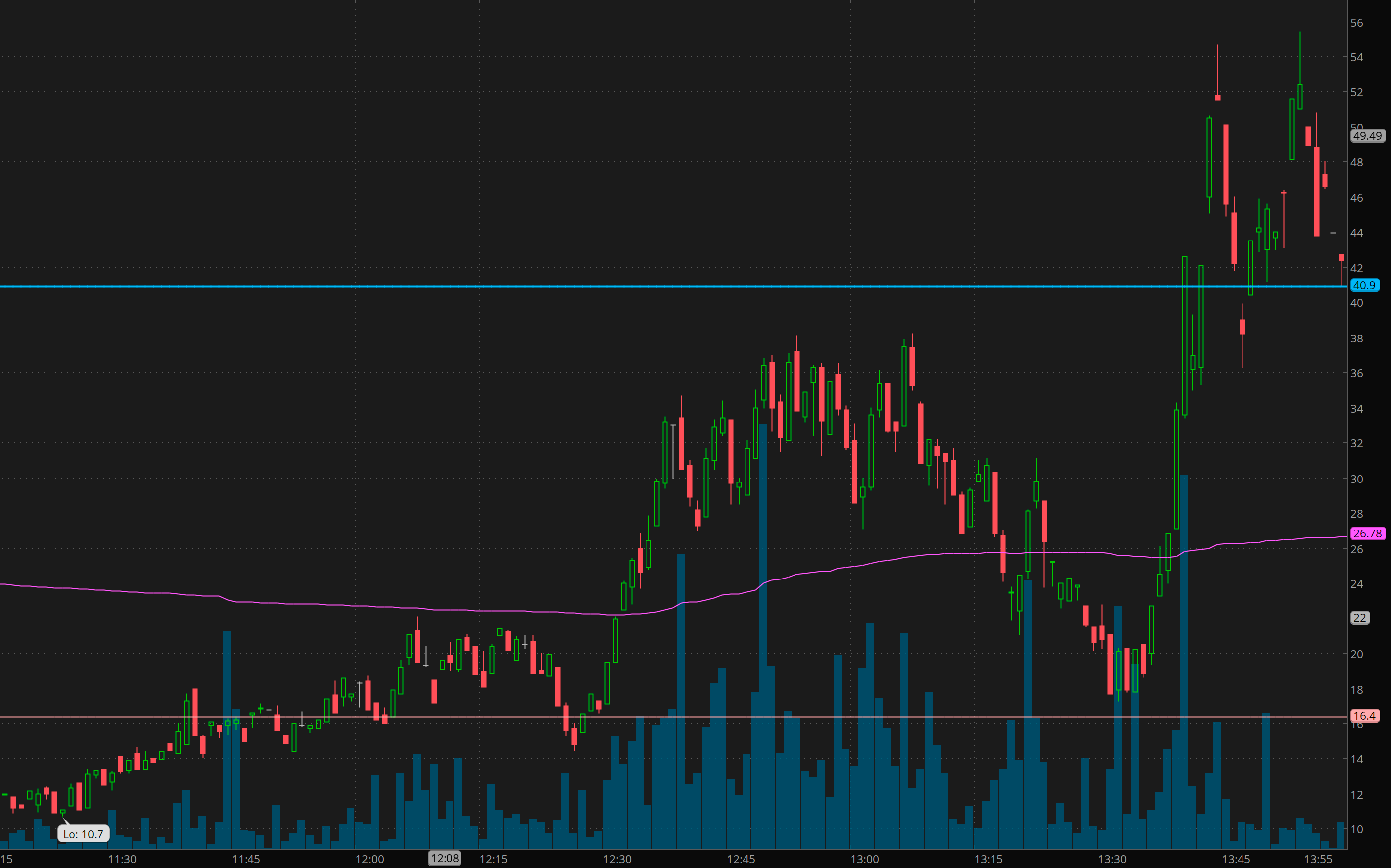Click the 12:30 time axis label
This screenshot has height=868, width=1391.
(617, 860)
